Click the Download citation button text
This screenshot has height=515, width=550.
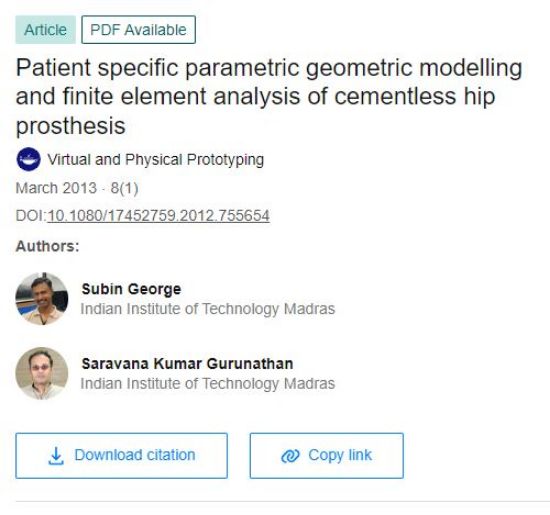pos(135,455)
